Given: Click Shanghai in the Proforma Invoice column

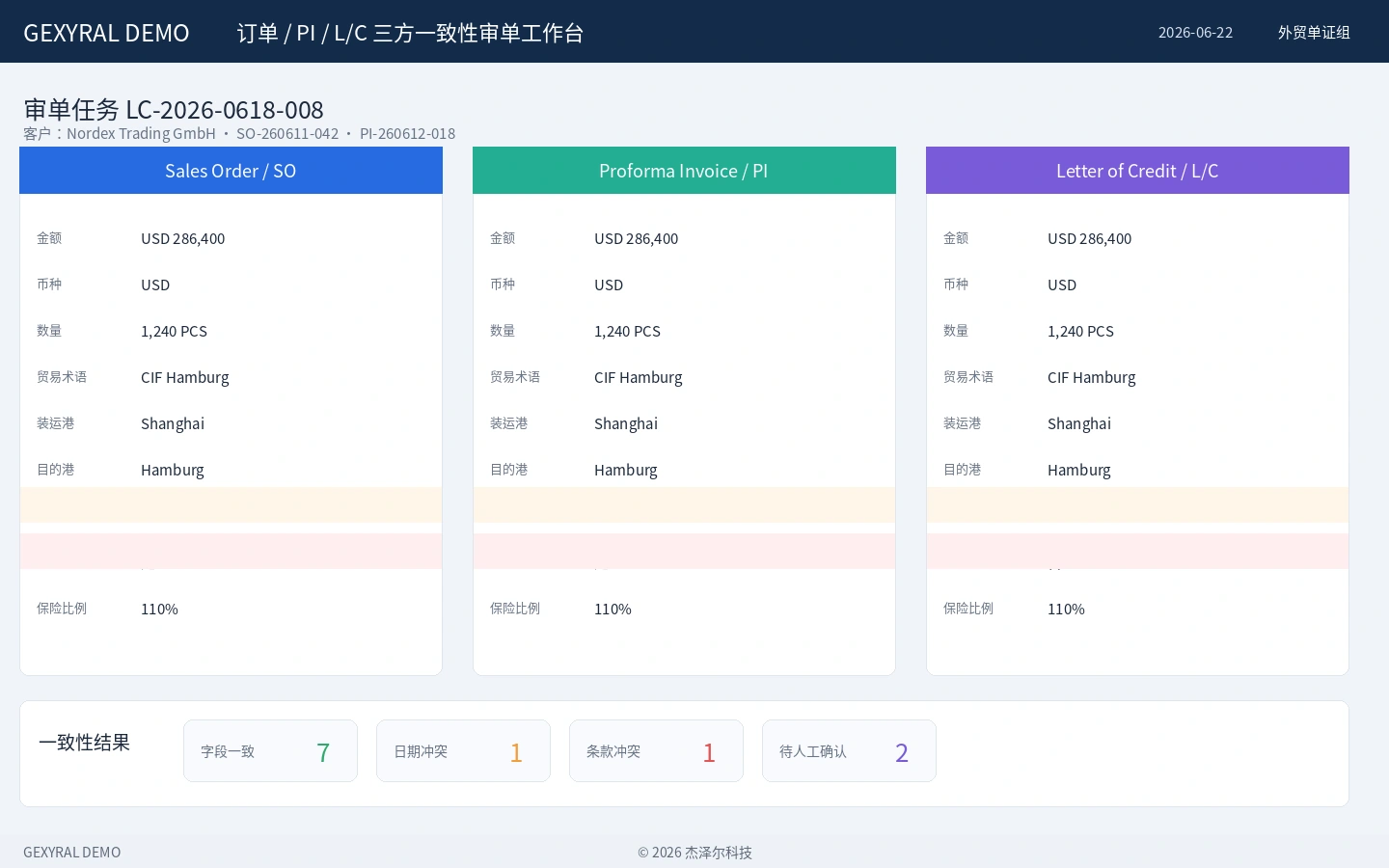Looking at the screenshot, I should pyautogui.click(x=626, y=423).
